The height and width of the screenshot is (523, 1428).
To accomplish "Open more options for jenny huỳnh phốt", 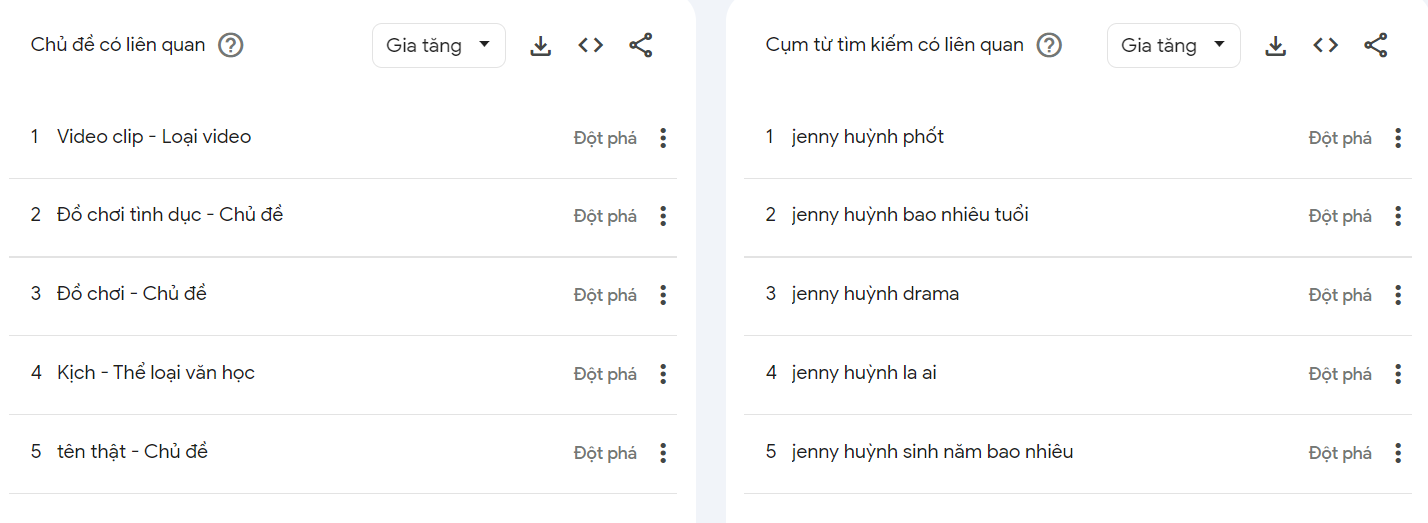I will click(1397, 138).
